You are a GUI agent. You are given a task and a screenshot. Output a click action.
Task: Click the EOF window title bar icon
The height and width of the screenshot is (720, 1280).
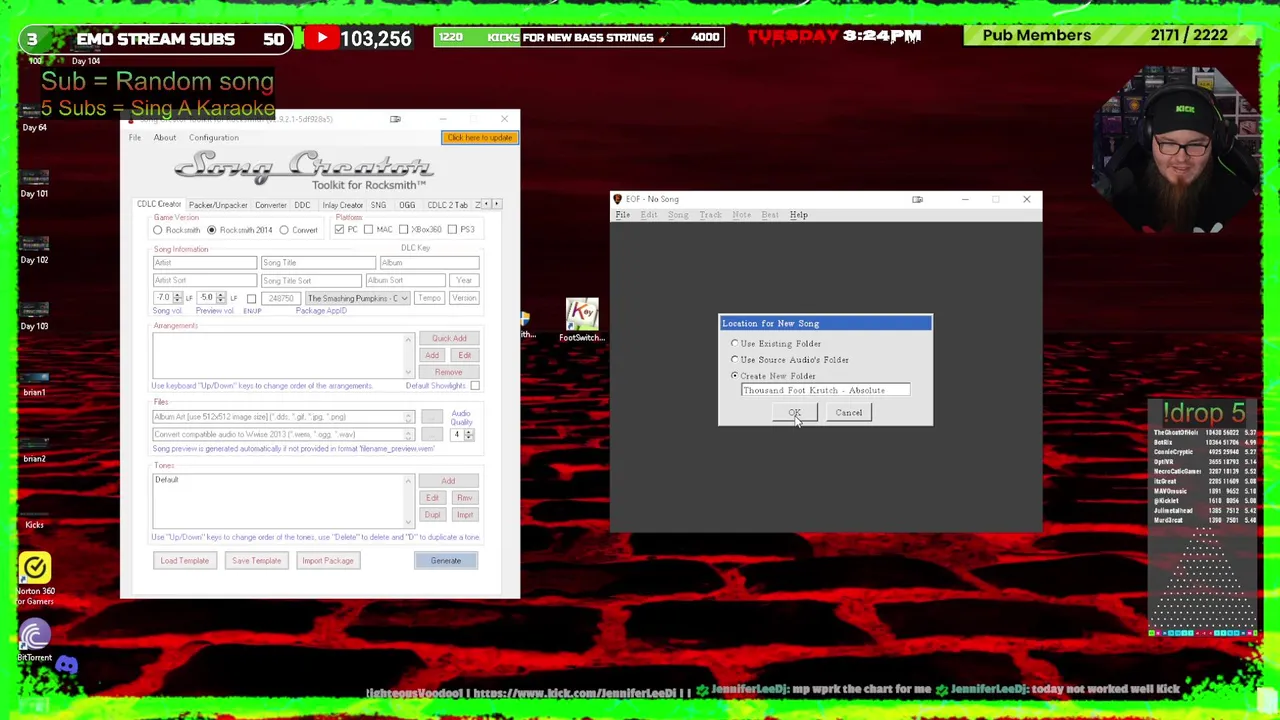point(617,199)
